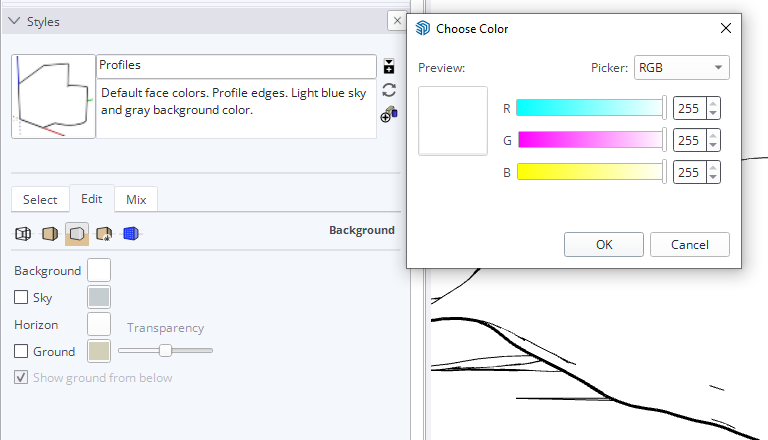Open Edge settings icon in Styles
The width and height of the screenshot is (768, 440).
23,234
